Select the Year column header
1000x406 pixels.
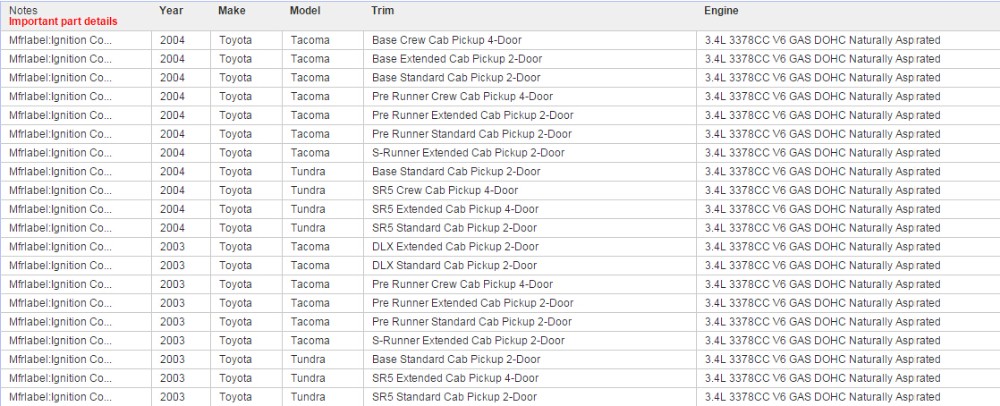[x=171, y=10]
